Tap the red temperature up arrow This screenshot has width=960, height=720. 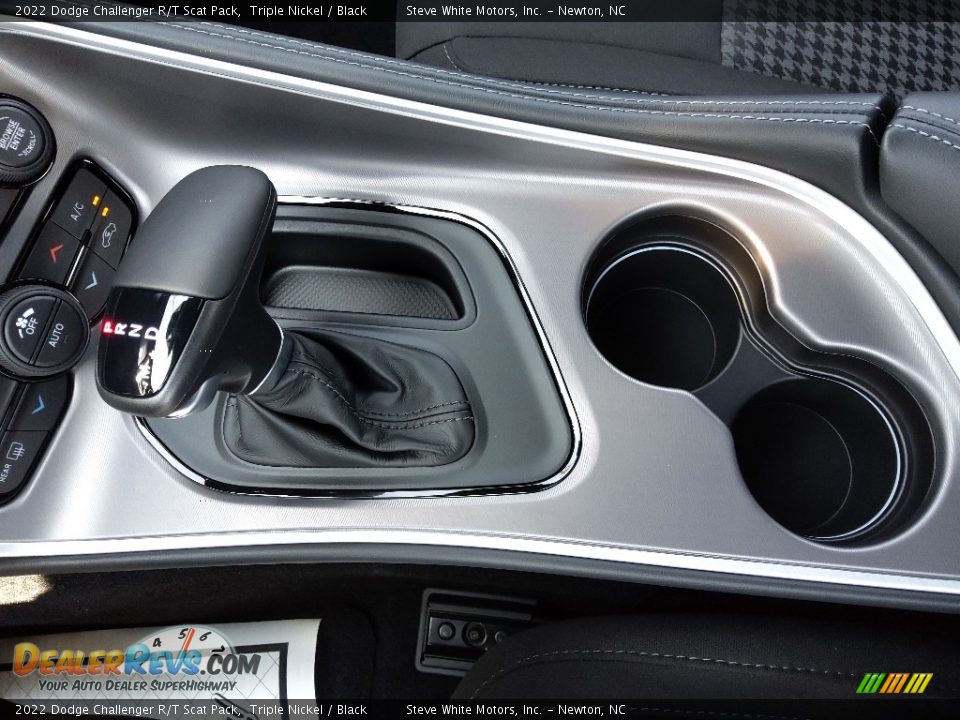click(54, 253)
